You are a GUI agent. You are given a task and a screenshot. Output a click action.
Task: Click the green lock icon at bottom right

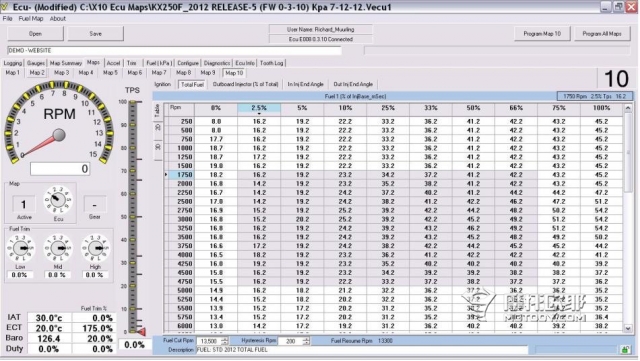pyautogui.click(x=625, y=350)
